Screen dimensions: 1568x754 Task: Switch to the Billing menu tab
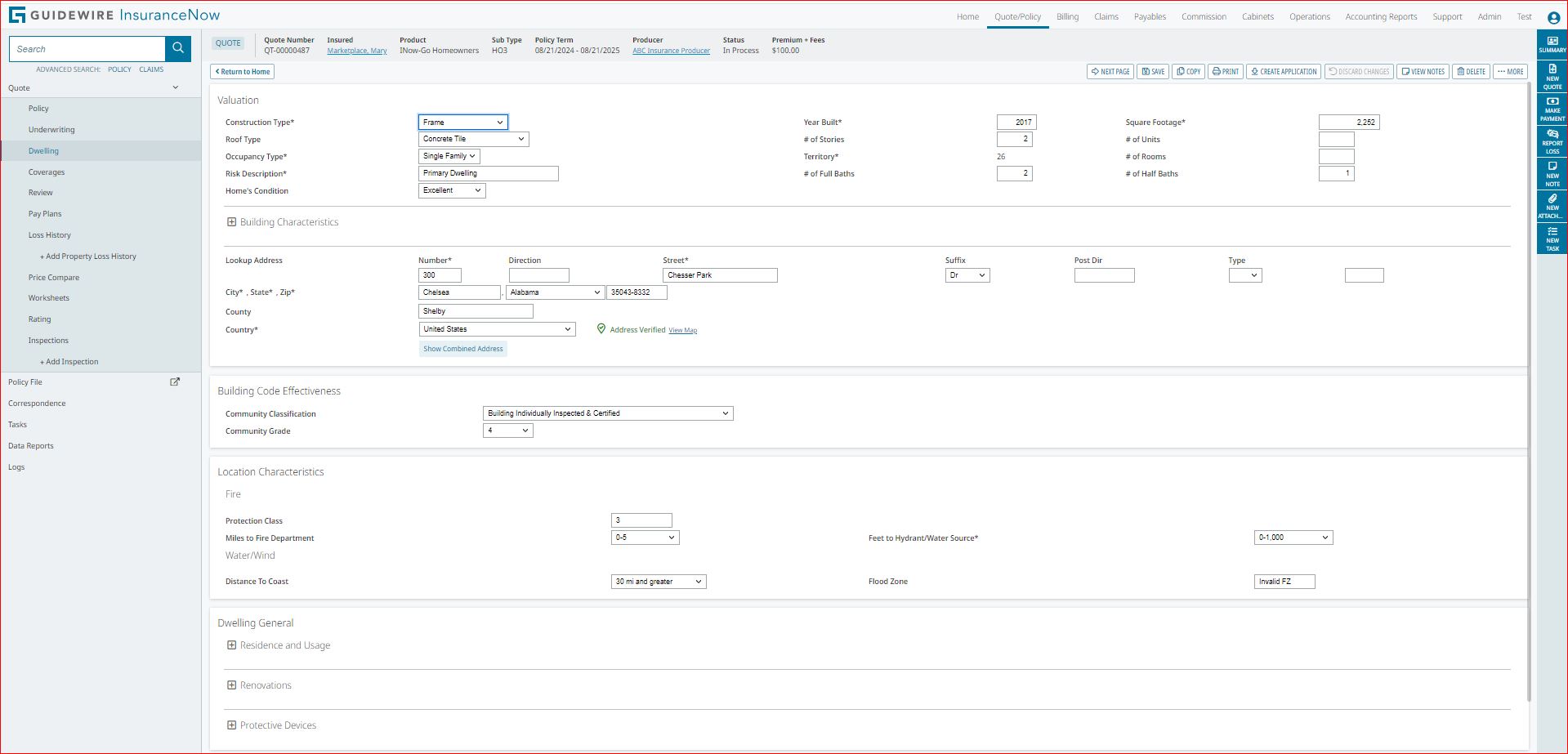click(1067, 16)
